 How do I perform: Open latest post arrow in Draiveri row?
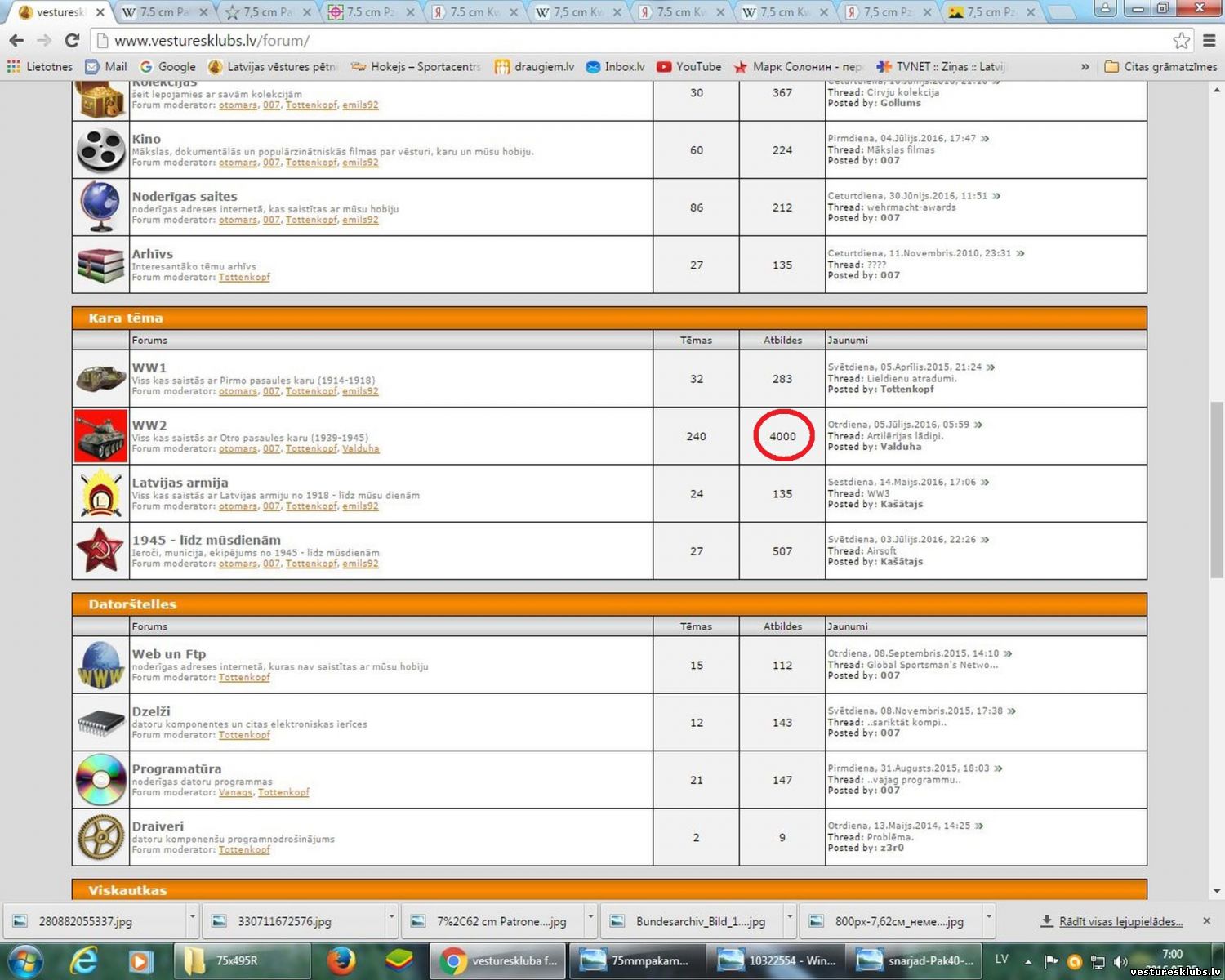point(979,826)
